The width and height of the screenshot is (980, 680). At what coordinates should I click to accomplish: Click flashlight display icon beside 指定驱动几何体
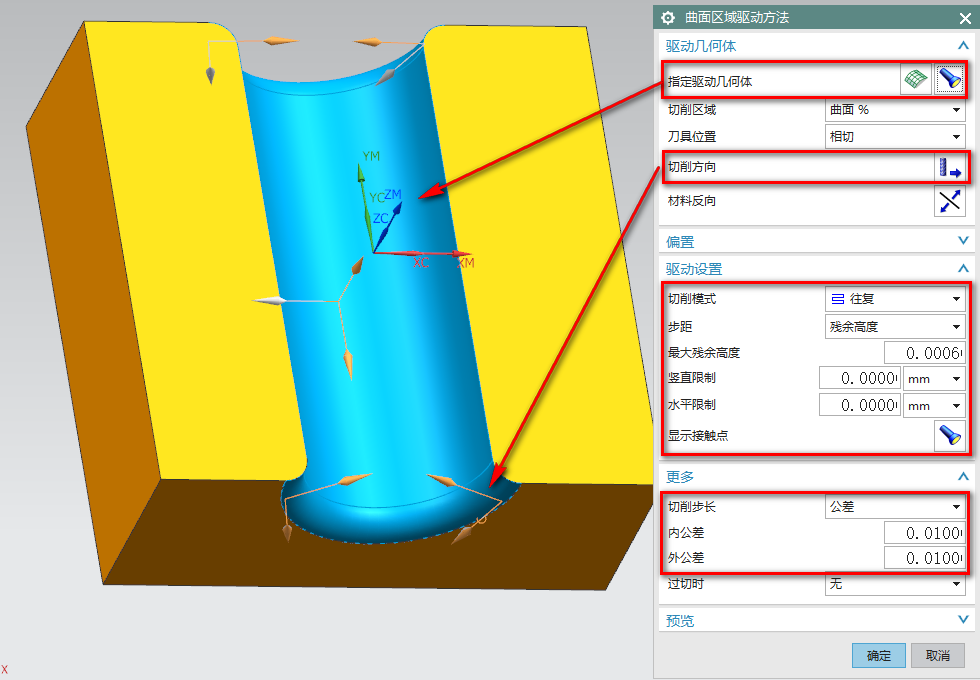[x=949, y=80]
